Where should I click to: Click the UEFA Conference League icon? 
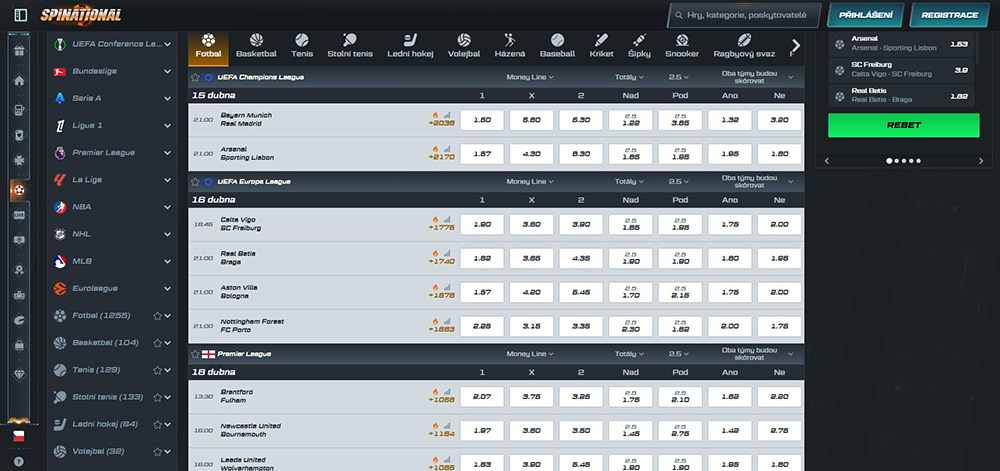click(60, 44)
